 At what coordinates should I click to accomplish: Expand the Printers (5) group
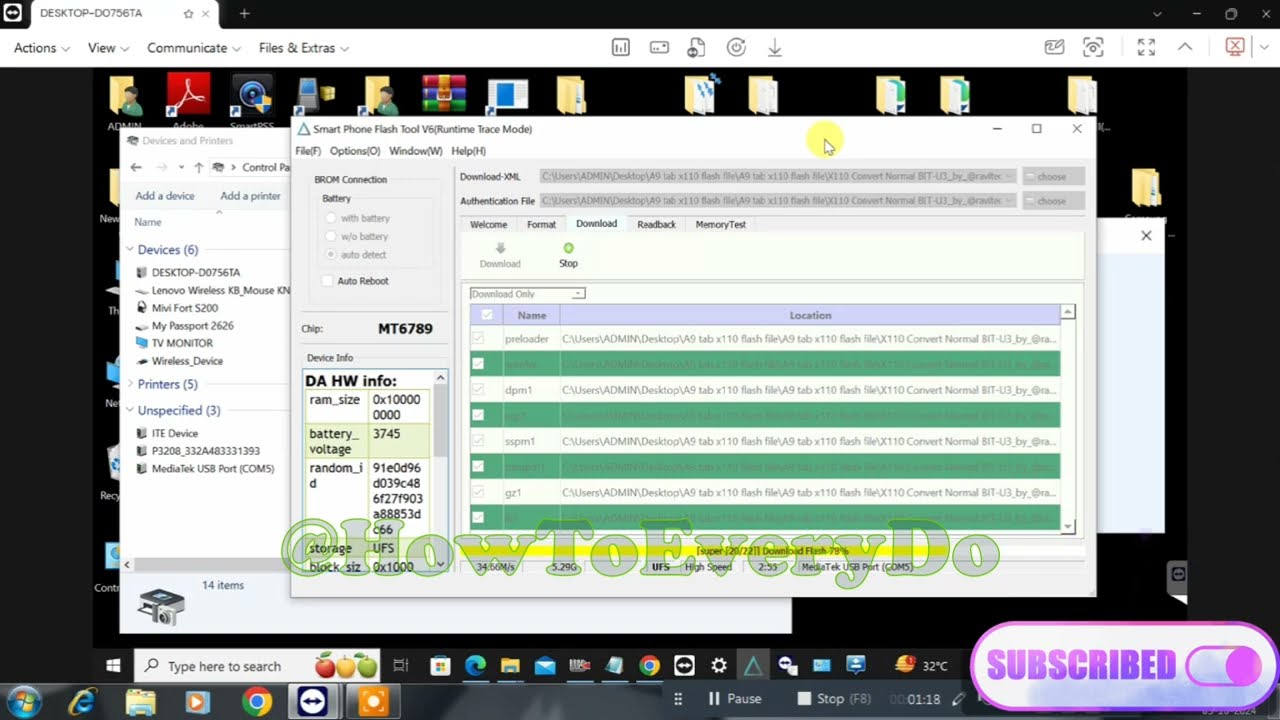[130, 384]
